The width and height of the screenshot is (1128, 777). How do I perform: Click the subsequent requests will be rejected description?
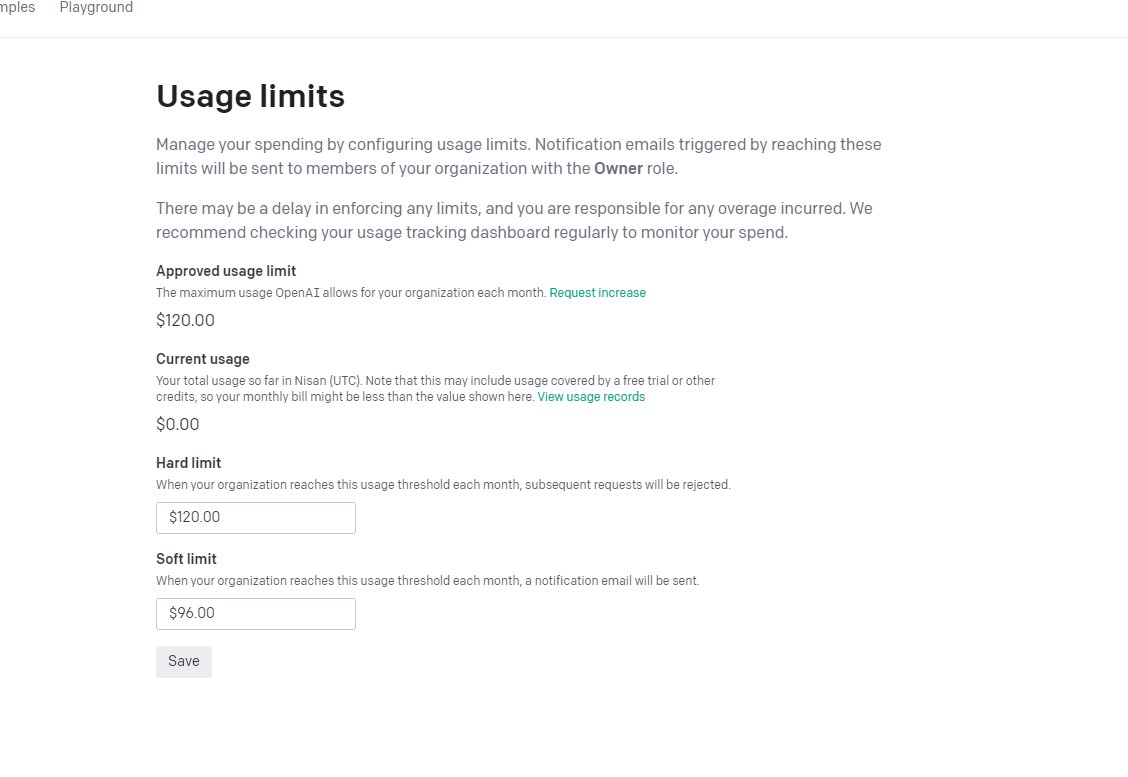coord(443,485)
